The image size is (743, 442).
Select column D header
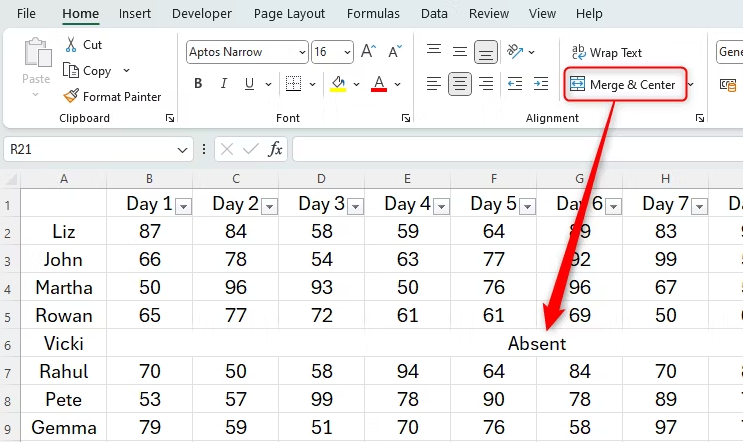pos(321,179)
